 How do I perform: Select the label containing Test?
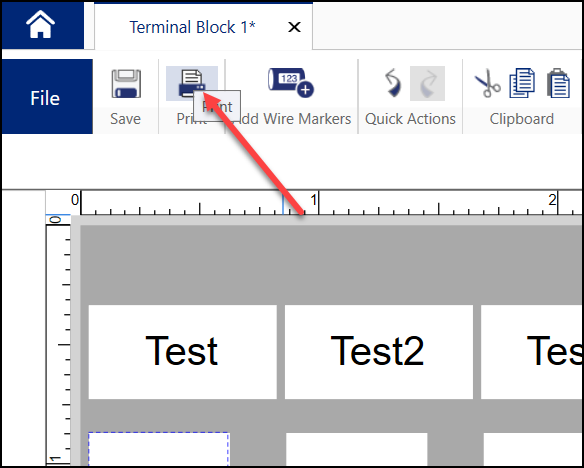182,352
